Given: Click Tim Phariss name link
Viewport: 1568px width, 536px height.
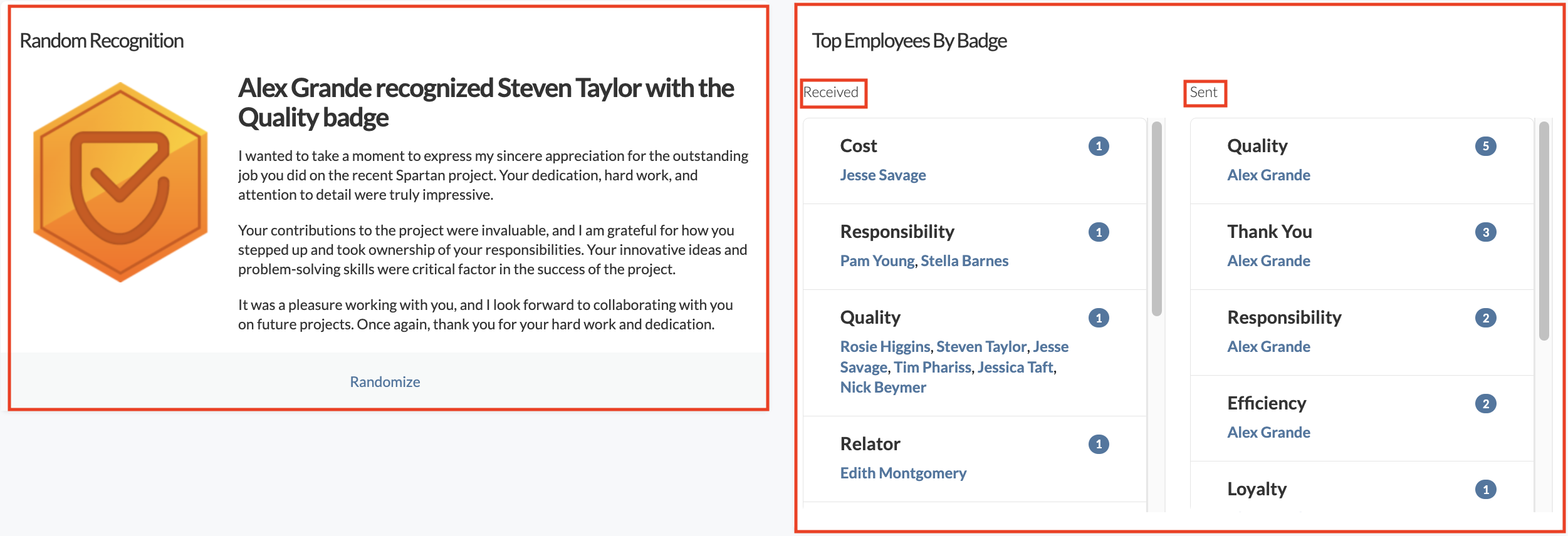Looking at the screenshot, I should (932, 368).
